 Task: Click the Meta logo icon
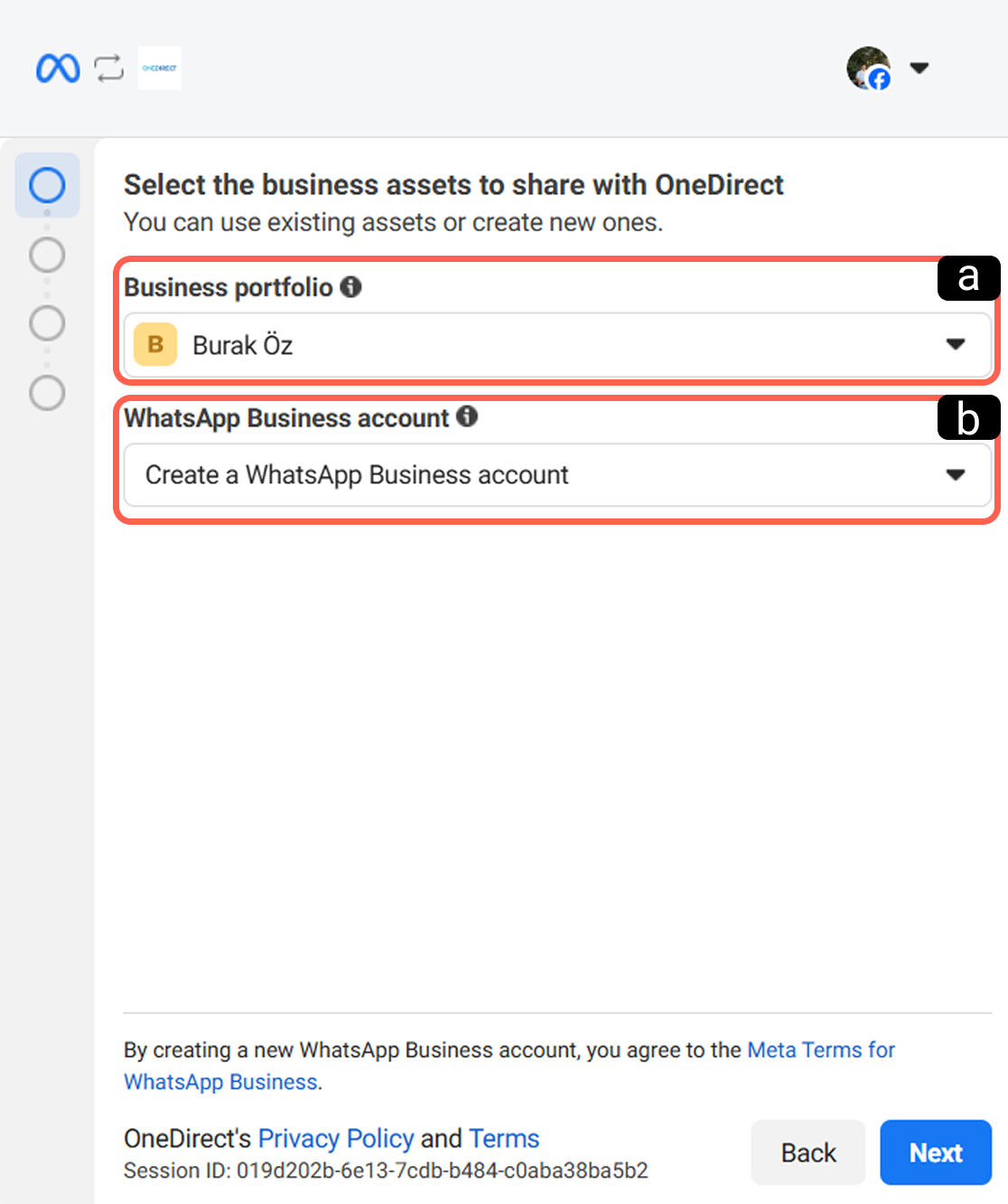click(x=58, y=68)
